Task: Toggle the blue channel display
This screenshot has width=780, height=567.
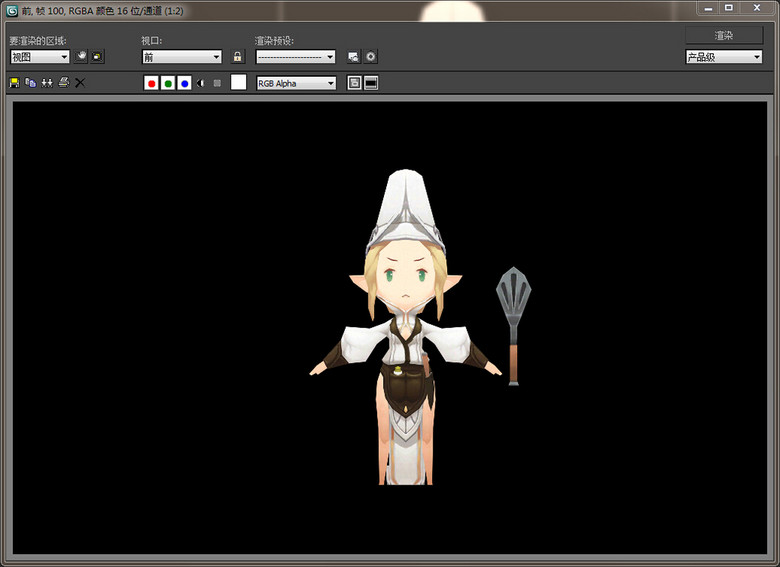Action: pos(185,83)
